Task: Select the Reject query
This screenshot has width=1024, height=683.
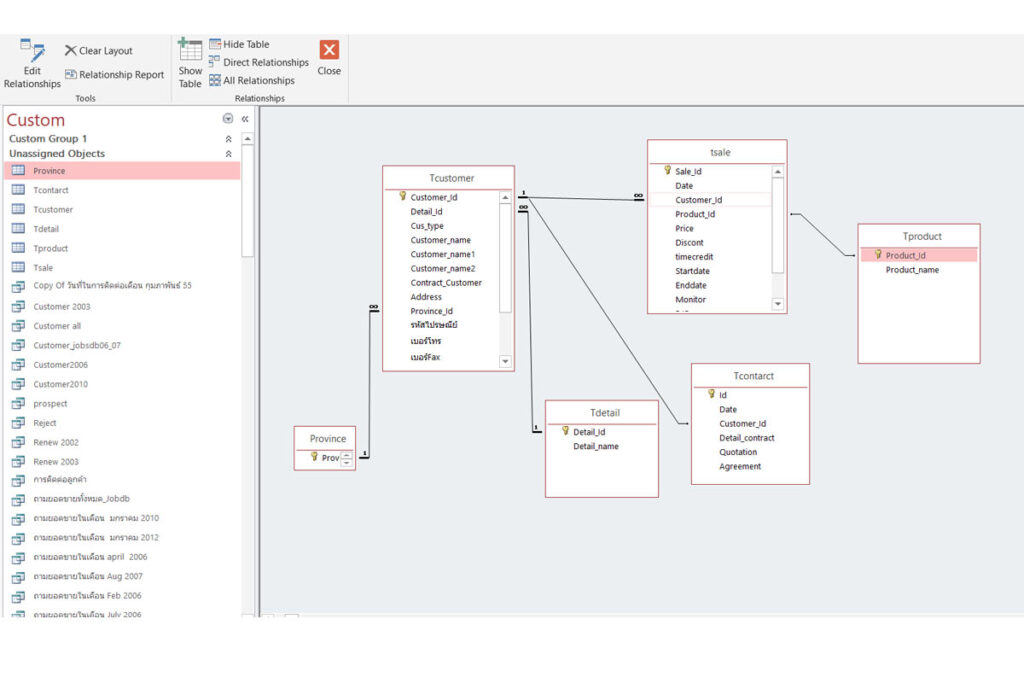Action: [122, 423]
